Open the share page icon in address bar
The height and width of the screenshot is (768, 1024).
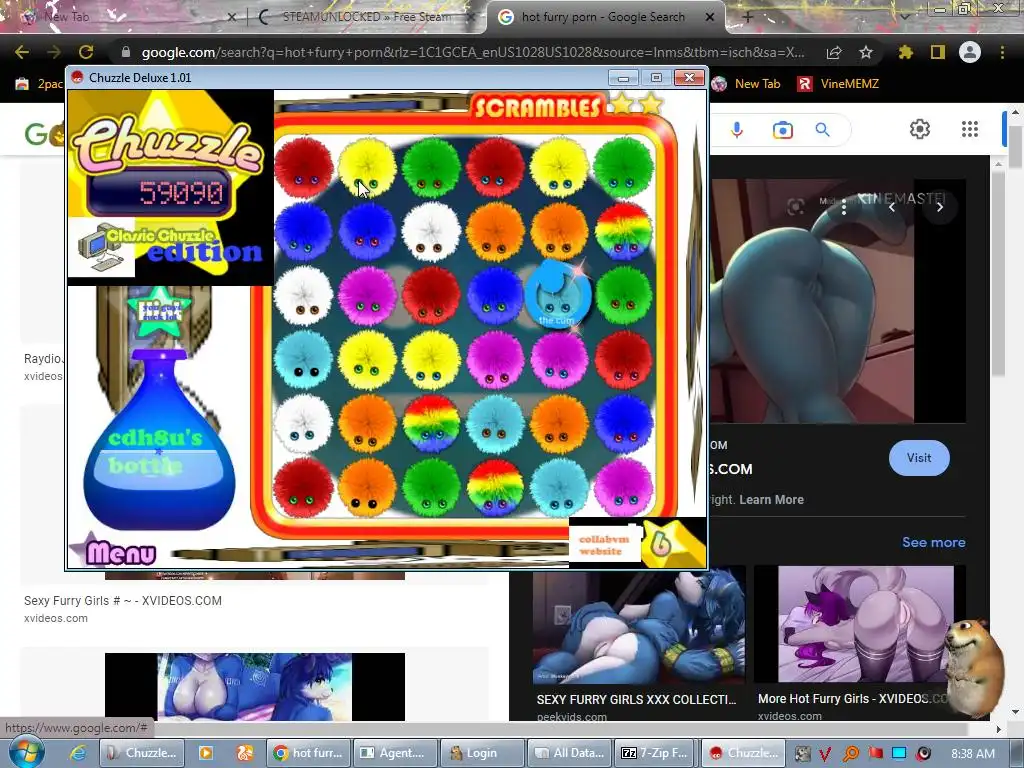[834, 52]
